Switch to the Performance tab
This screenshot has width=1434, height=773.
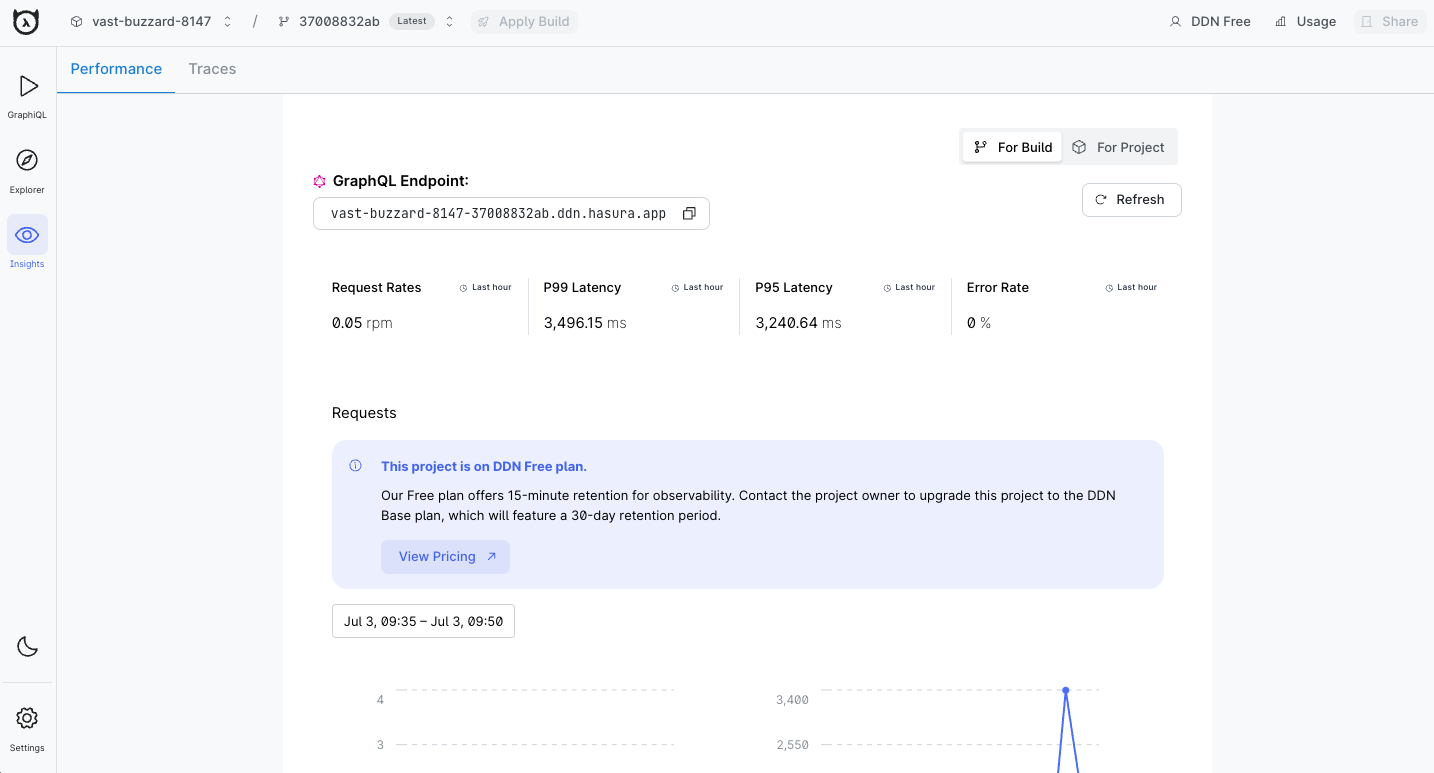pyautogui.click(x=116, y=69)
